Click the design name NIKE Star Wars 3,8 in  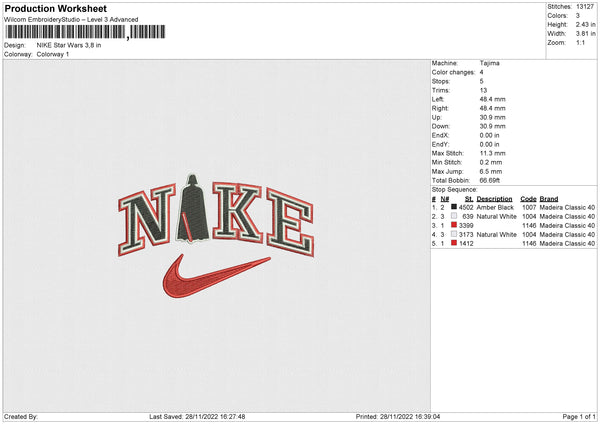pyautogui.click(x=69, y=45)
